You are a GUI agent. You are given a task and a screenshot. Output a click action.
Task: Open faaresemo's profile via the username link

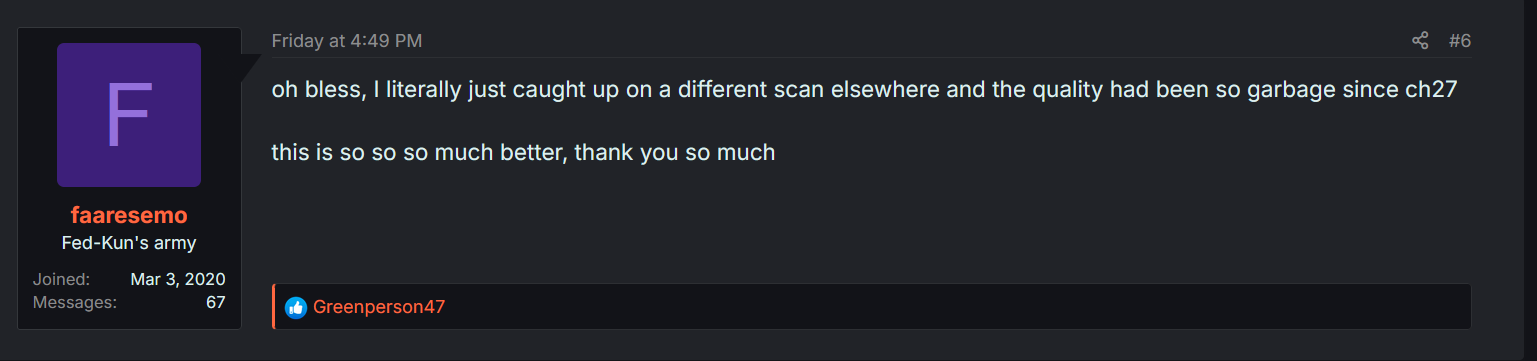coord(129,215)
